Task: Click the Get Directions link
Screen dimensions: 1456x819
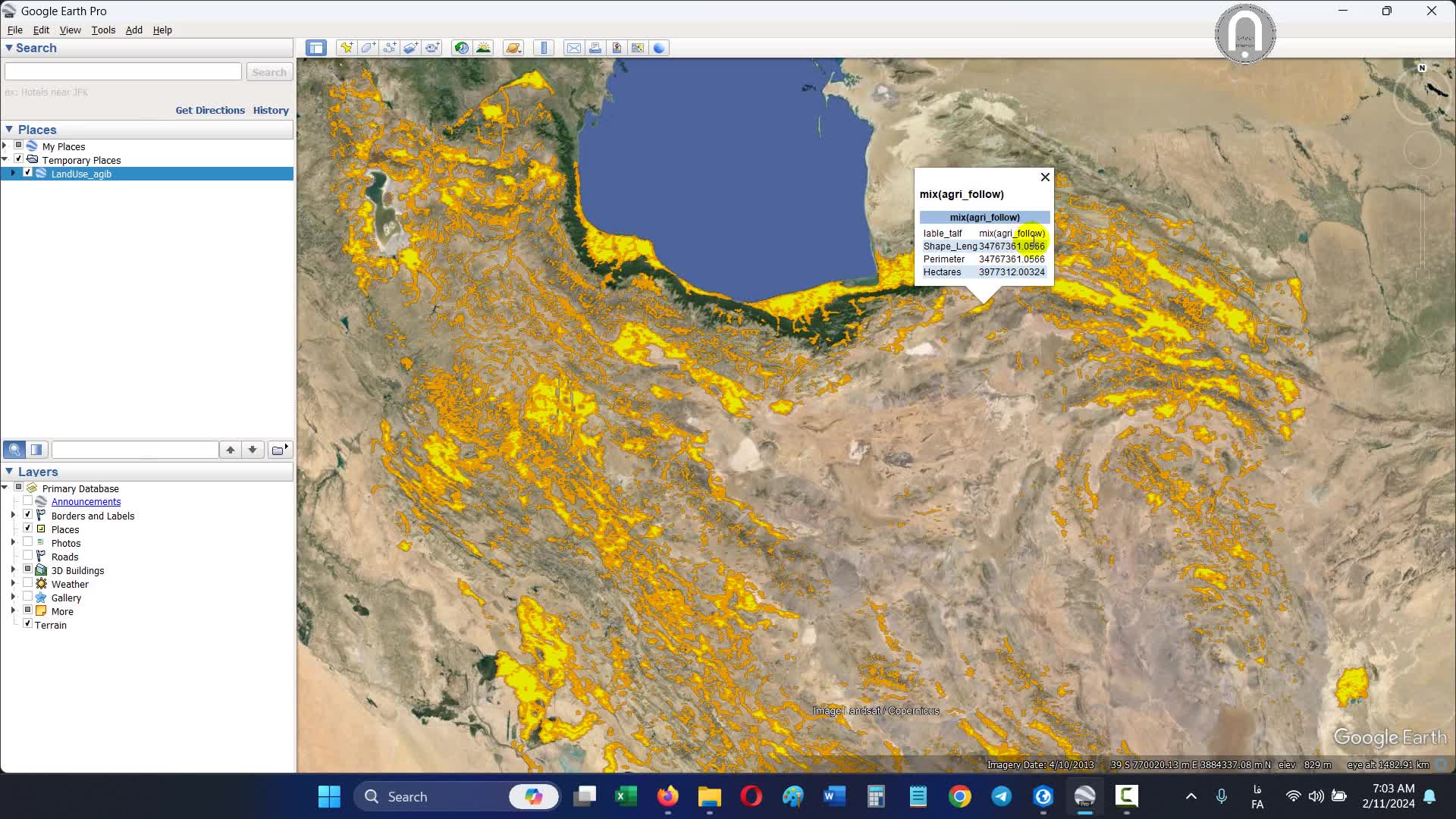Action: click(x=210, y=110)
